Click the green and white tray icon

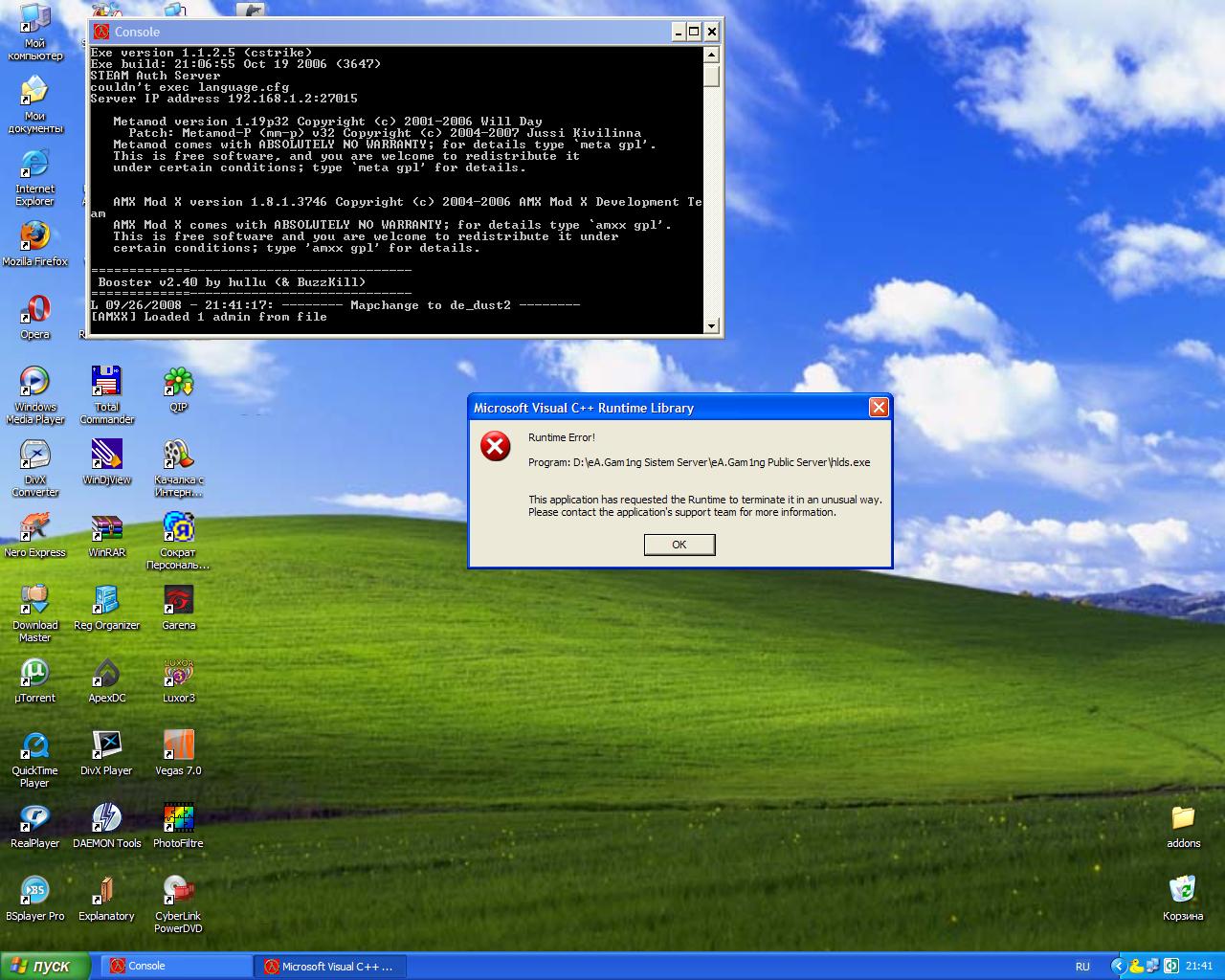(x=1171, y=967)
